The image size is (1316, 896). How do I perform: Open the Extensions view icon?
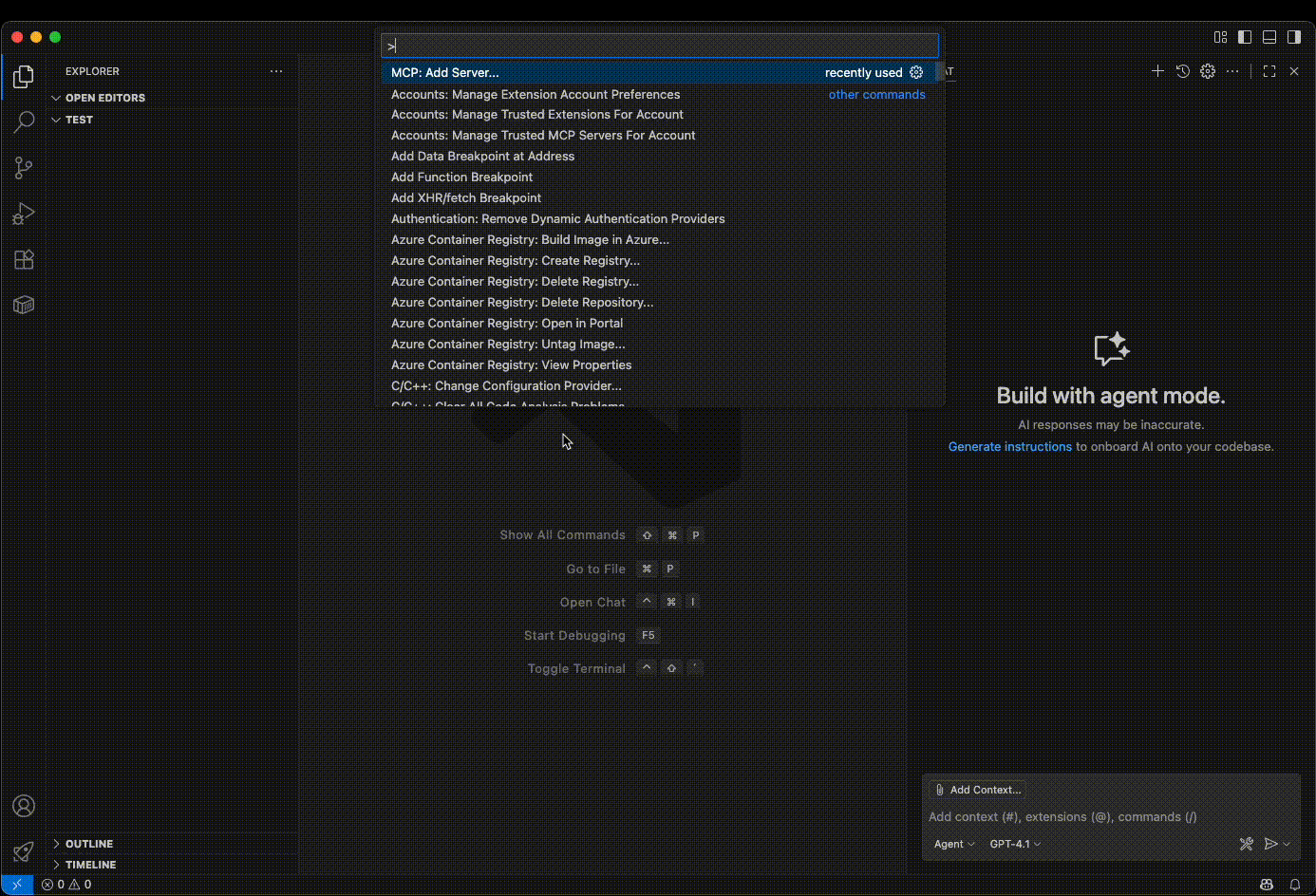24,259
